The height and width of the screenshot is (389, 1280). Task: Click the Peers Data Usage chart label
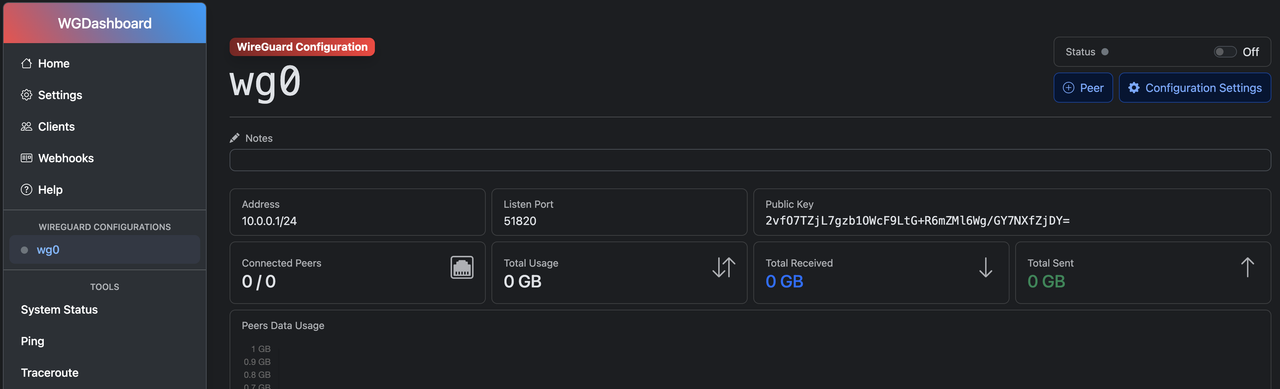(x=283, y=326)
